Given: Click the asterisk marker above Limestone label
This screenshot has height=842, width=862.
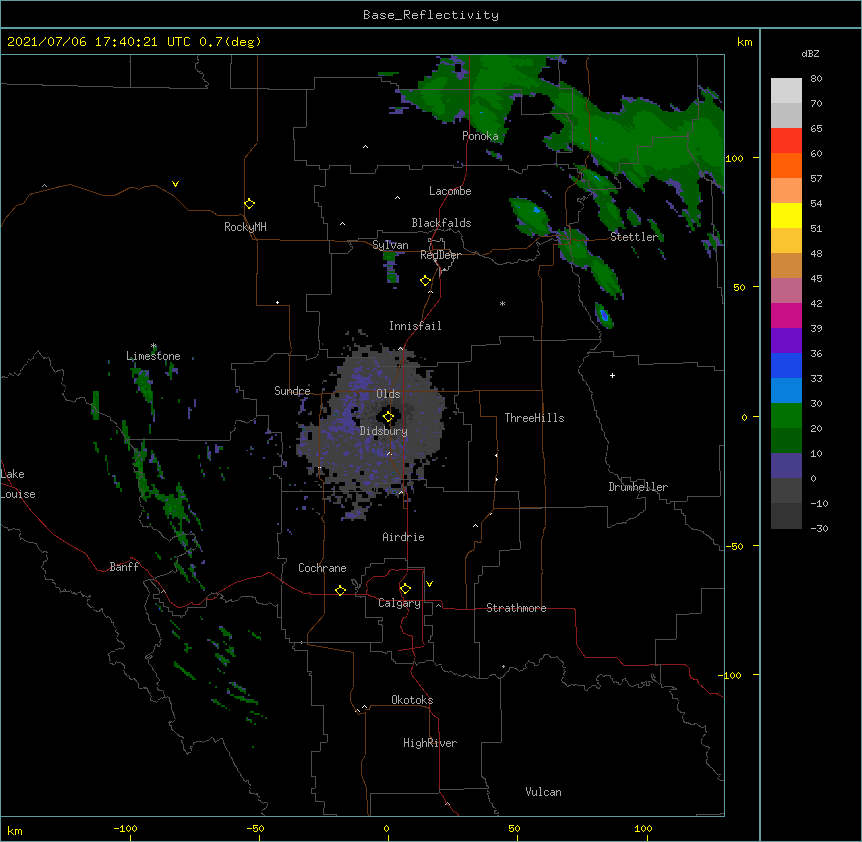Looking at the screenshot, I should 154,346.
